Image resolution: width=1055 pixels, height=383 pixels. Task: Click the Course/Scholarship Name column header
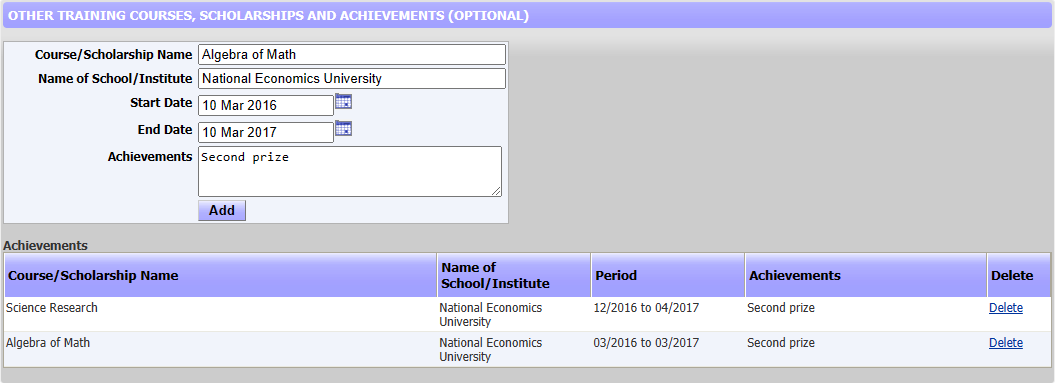click(220, 275)
